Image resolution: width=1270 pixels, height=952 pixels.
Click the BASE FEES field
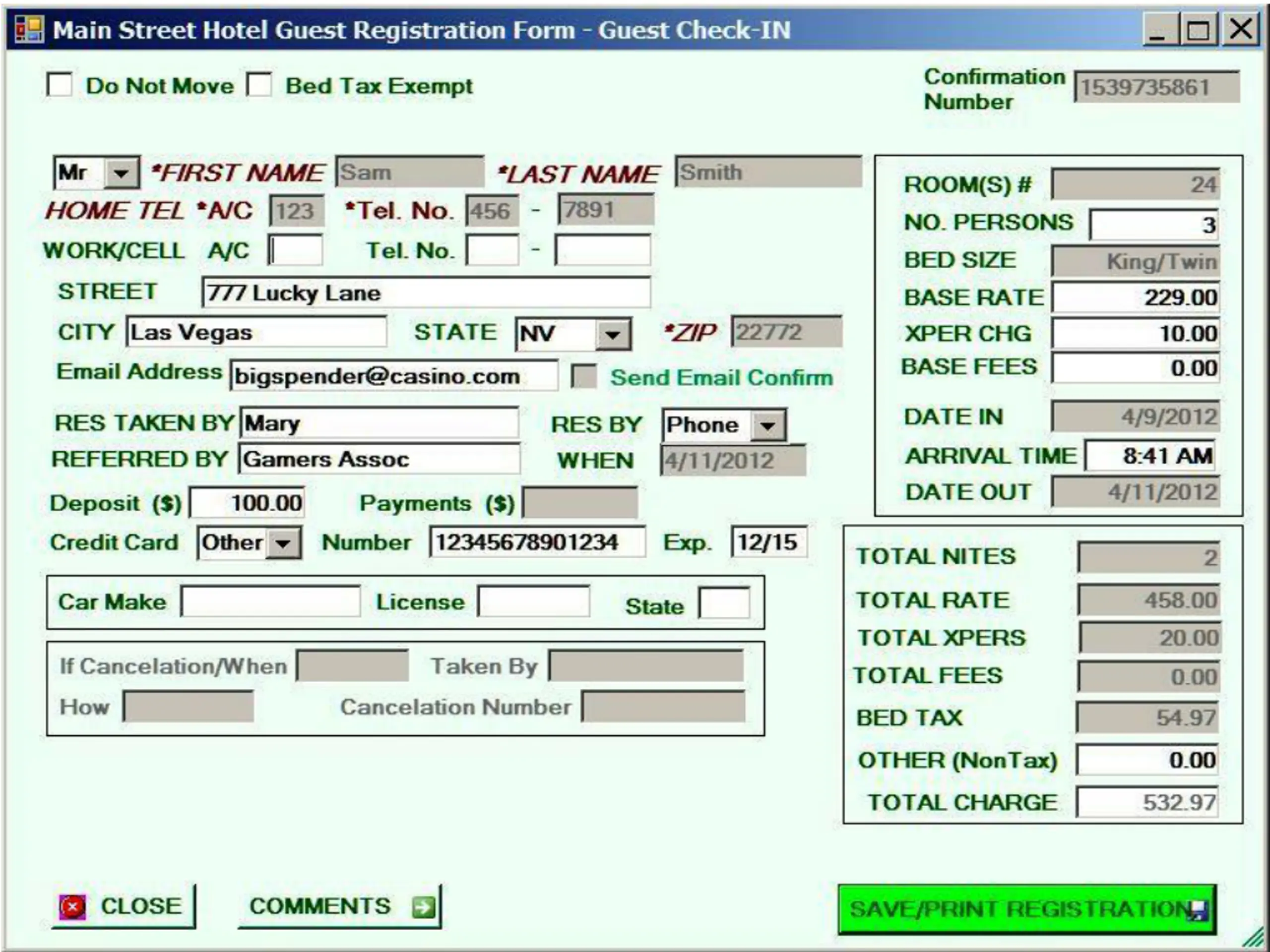coord(1136,368)
